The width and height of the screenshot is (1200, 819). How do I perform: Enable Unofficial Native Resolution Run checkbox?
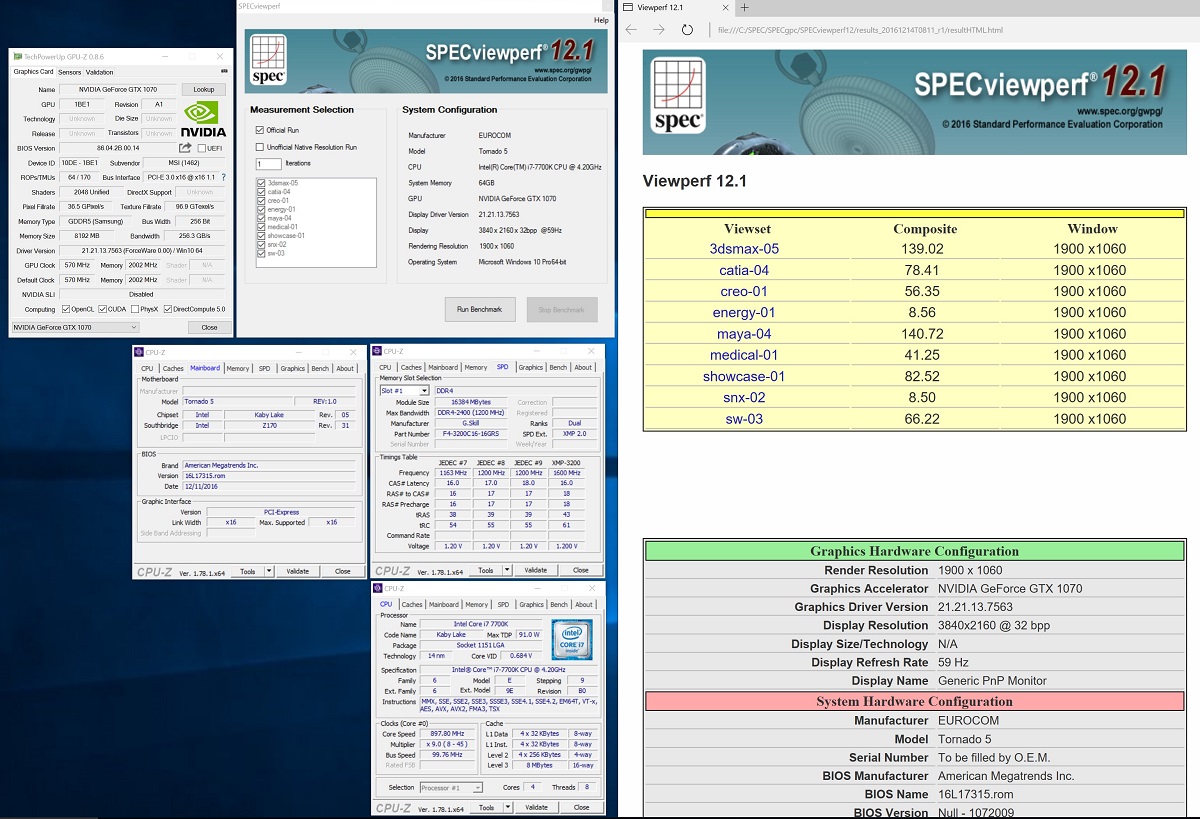(x=260, y=147)
